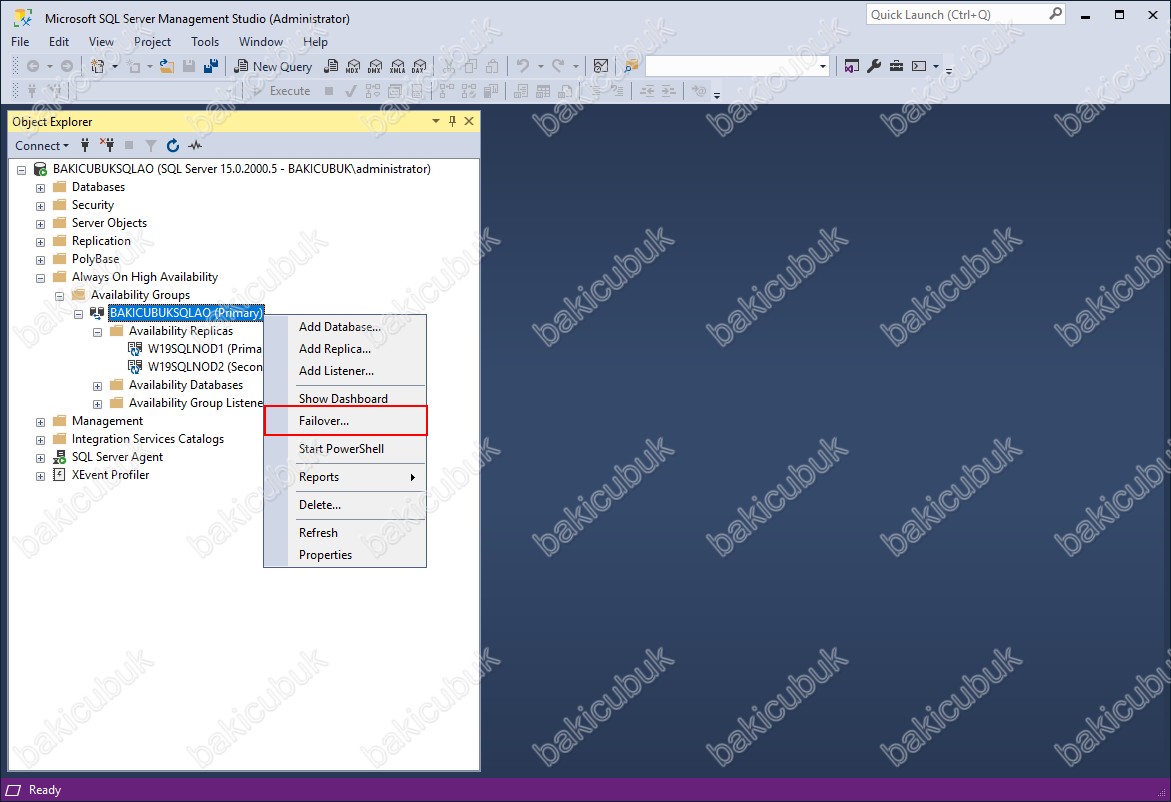The image size is (1171, 802).
Task: Click the New Project icon
Action: [97, 66]
